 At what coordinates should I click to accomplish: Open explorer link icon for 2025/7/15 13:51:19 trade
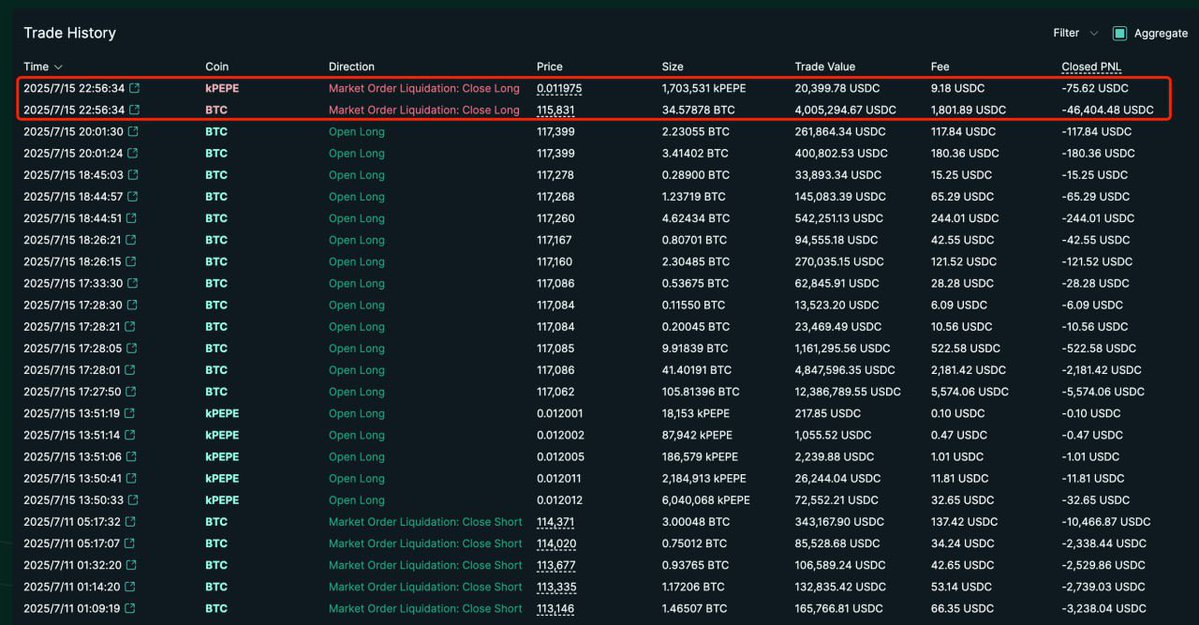(x=129, y=413)
